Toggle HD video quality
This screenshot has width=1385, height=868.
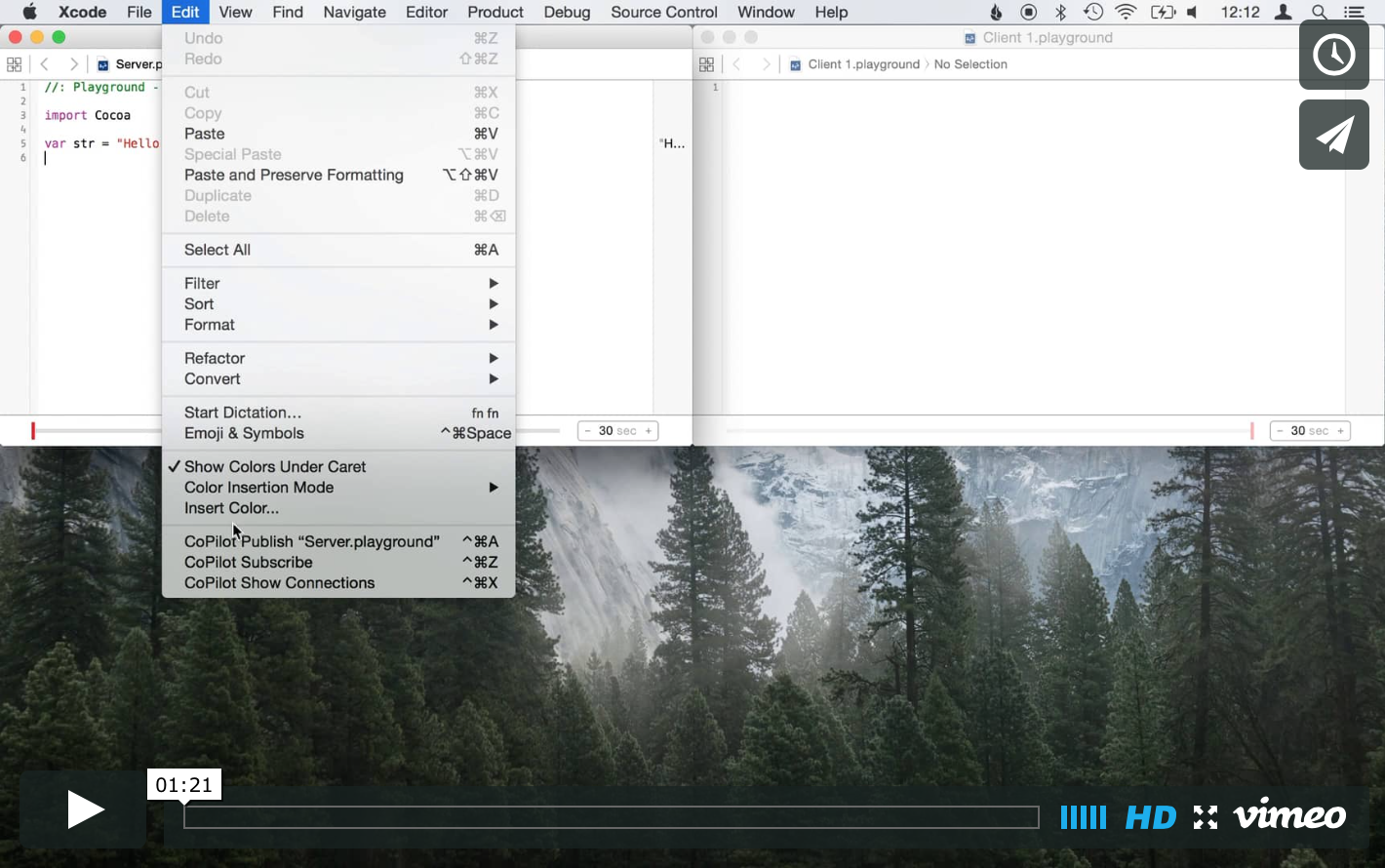1150,817
